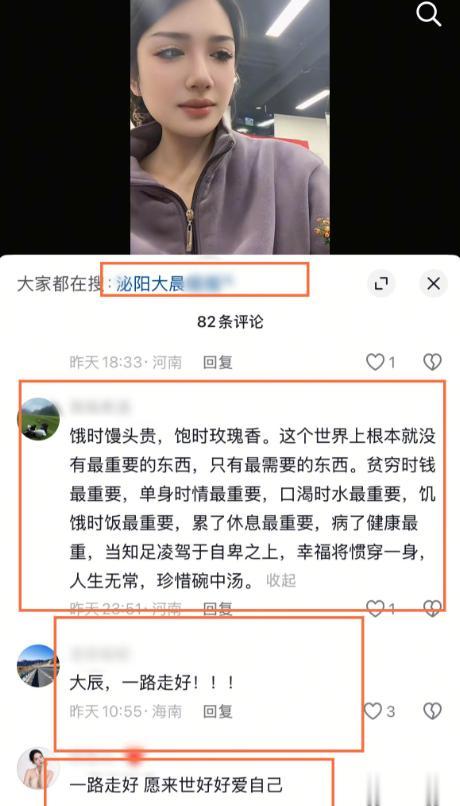Dislike the 18:33 Henan comment
This screenshot has height=806, width=460.
click(x=432, y=362)
